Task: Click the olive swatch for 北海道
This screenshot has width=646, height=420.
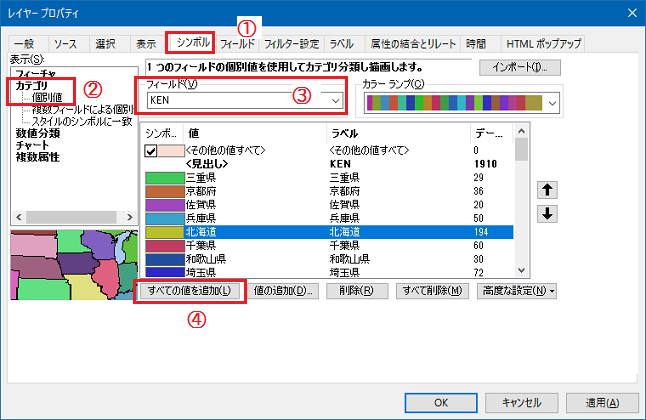Action: click(x=164, y=232)
